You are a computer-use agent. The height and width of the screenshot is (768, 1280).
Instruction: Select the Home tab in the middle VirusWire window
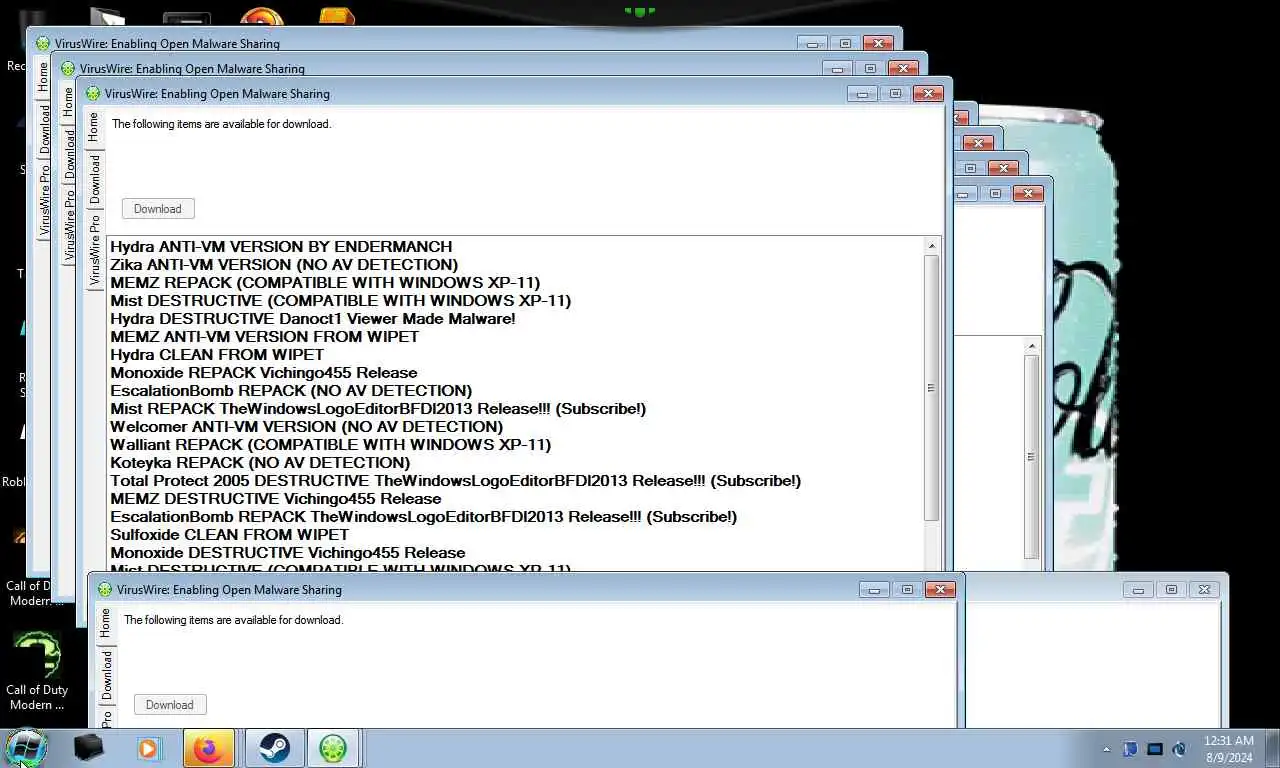click(68, 103)
